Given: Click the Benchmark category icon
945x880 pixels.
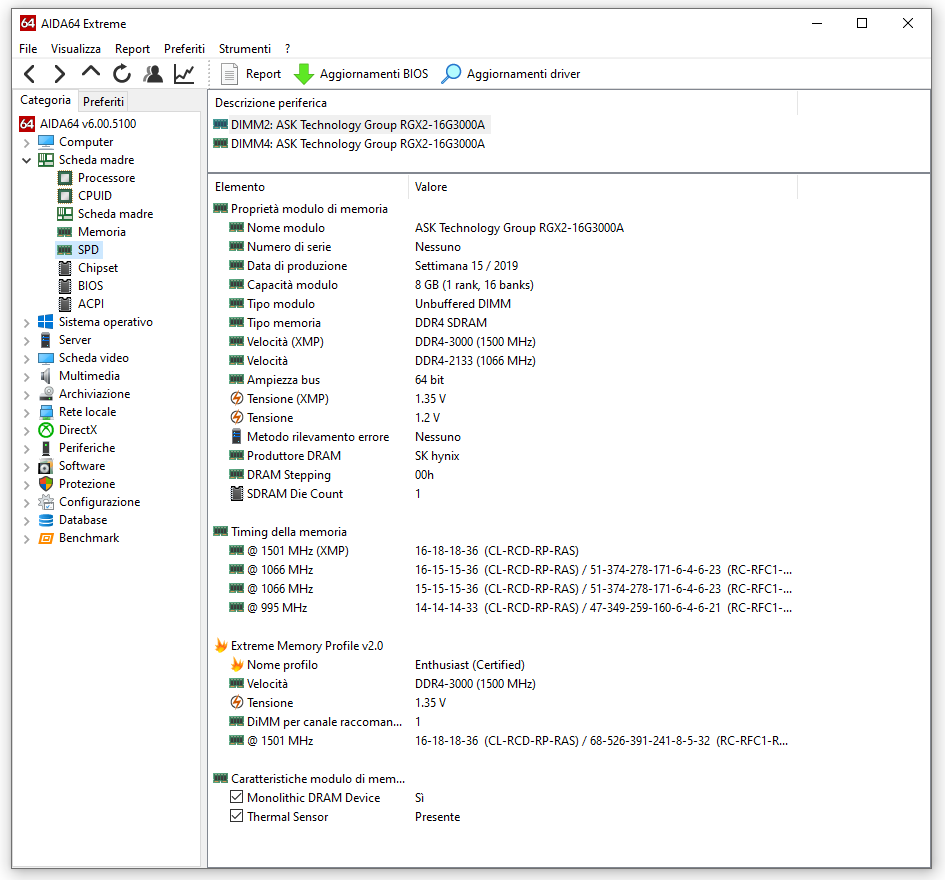Looking at the screenshot, I should coord(46,538).
